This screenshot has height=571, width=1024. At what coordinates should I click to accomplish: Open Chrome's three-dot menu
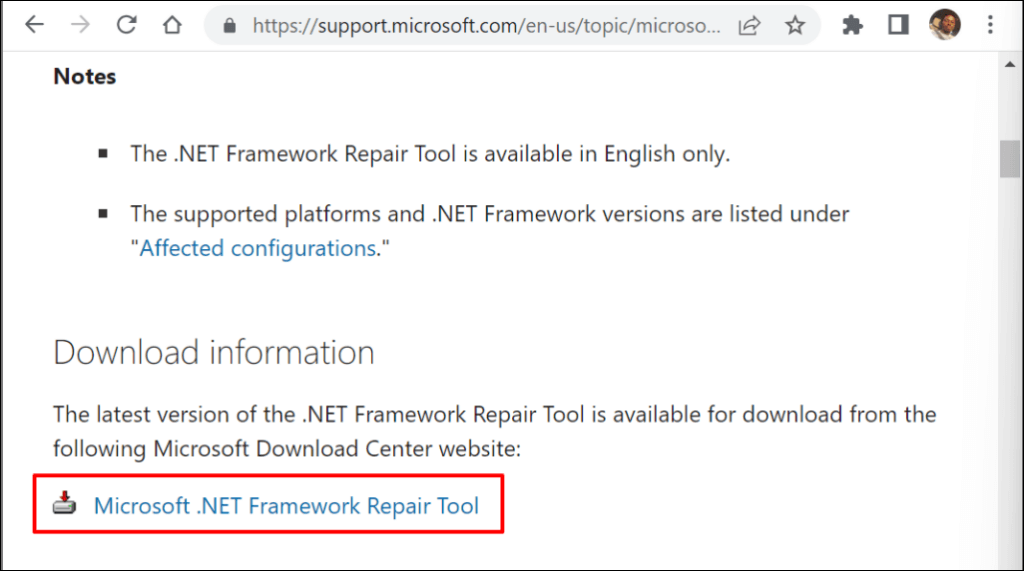990,25
